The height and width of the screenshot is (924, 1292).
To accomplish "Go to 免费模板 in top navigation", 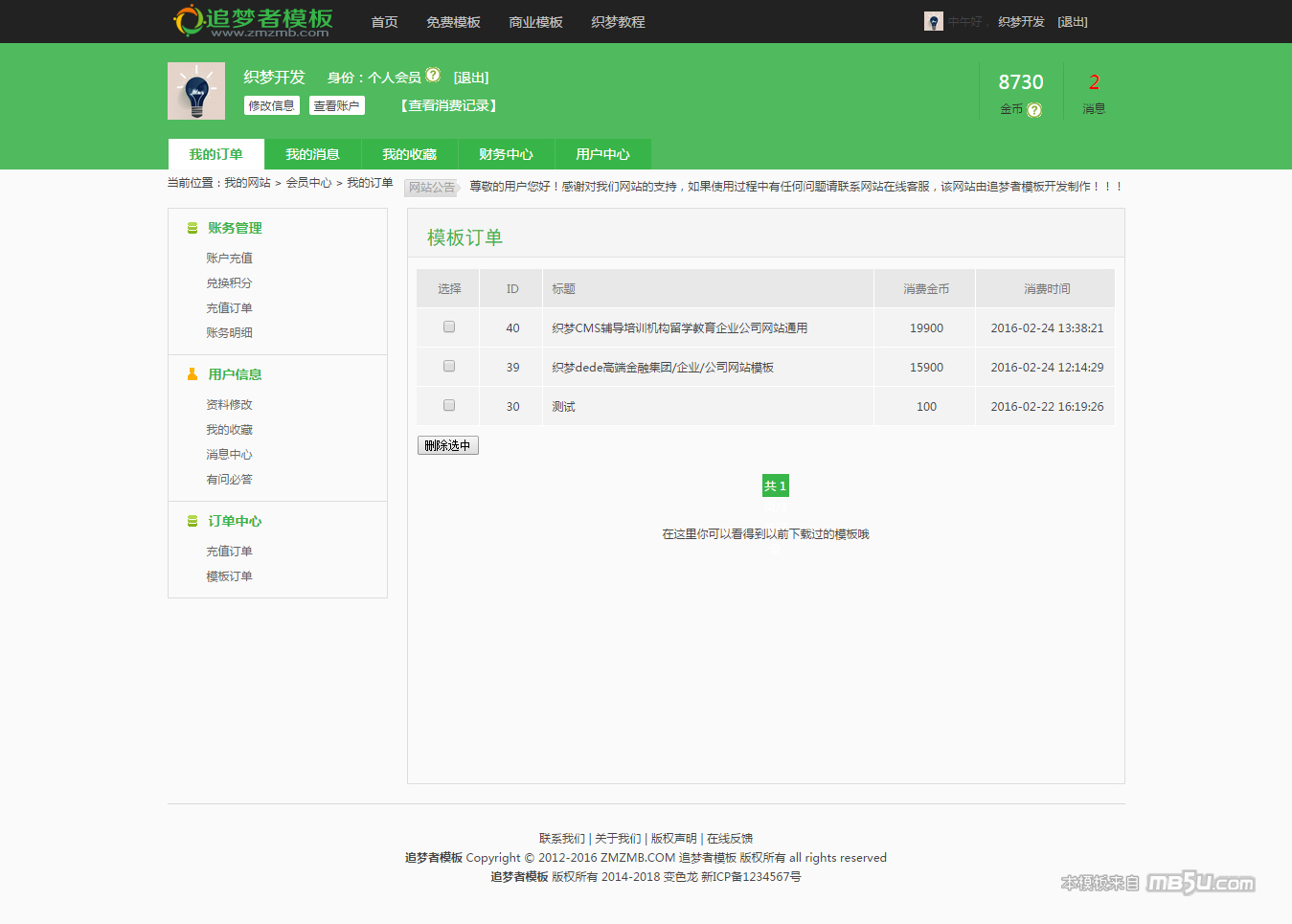I will coord(453,22).
